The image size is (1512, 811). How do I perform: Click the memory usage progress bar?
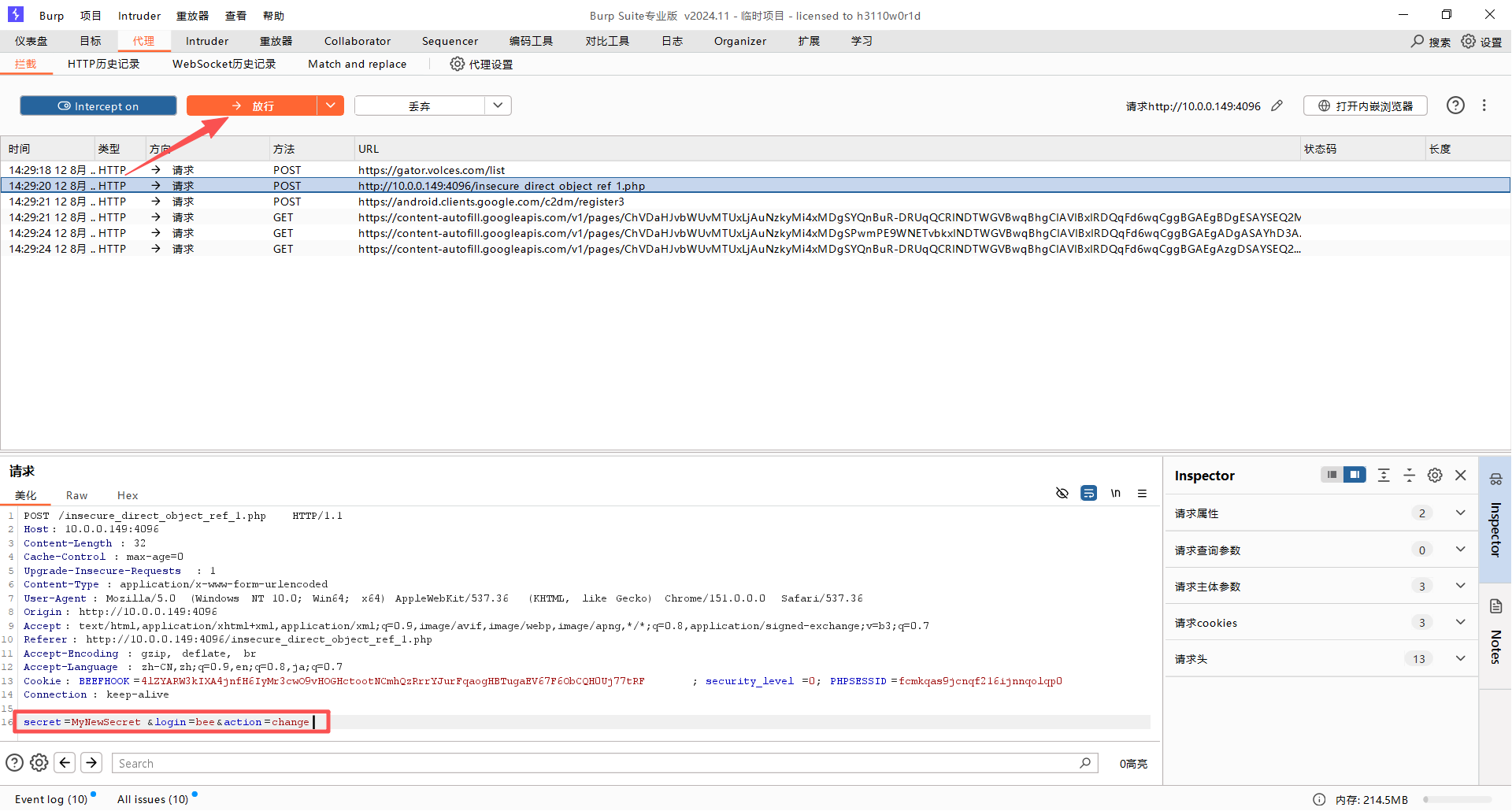[1457, 799]
